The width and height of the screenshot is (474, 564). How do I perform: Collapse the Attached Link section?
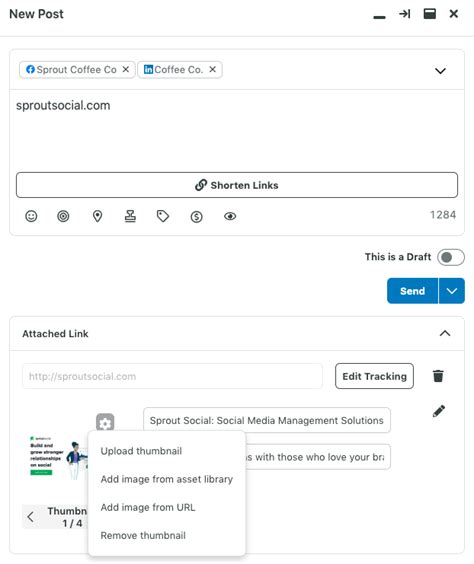(x=445, y=333)
